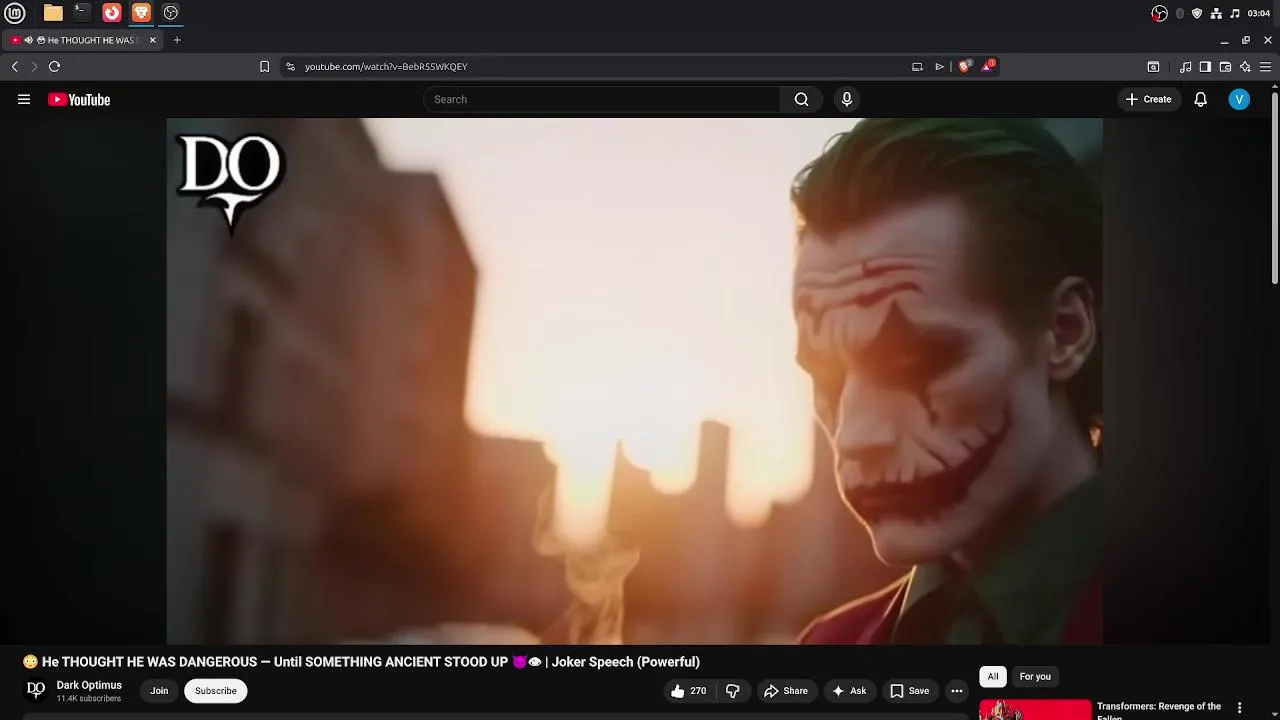Open the account avatar menu

(1239, 99)
